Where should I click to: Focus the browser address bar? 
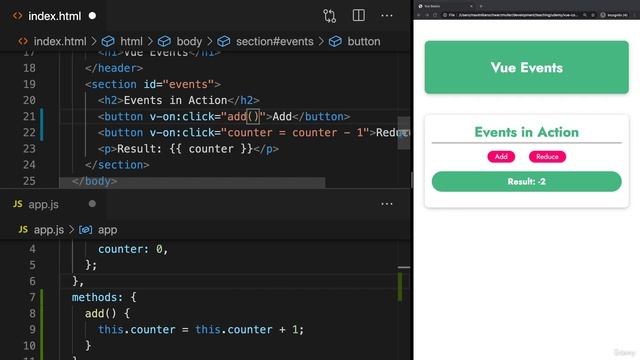(518, 15)
